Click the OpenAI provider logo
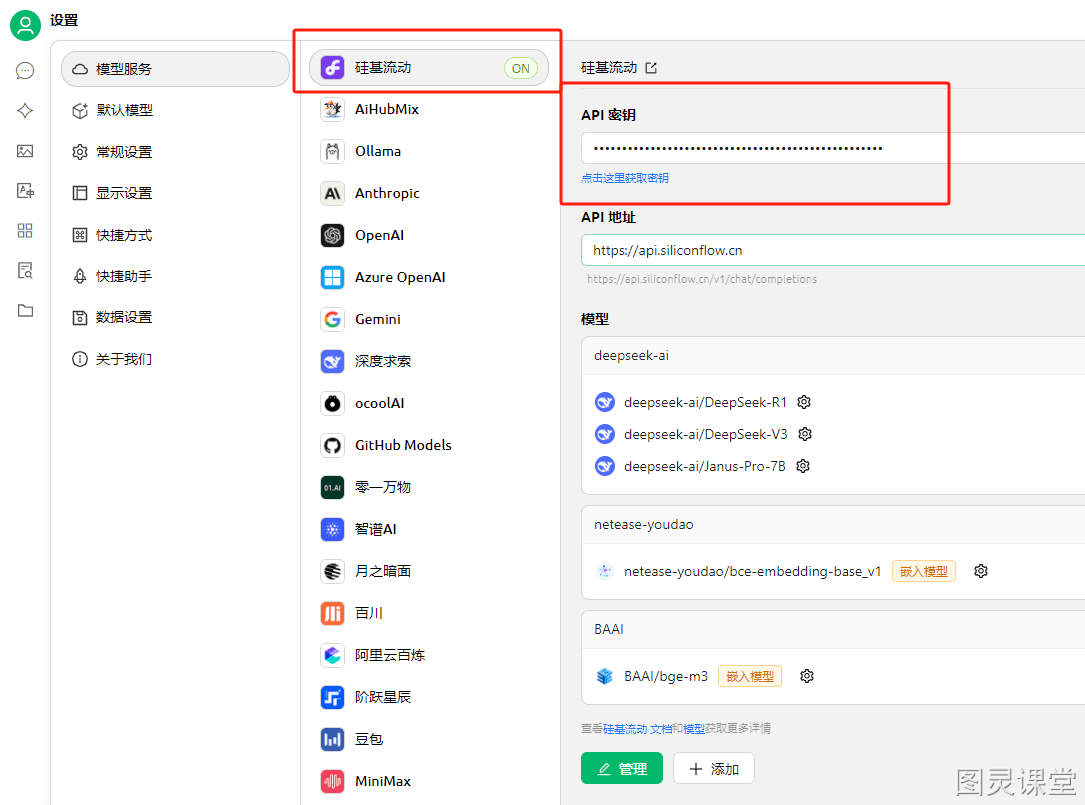 click(x=332, y=235)
